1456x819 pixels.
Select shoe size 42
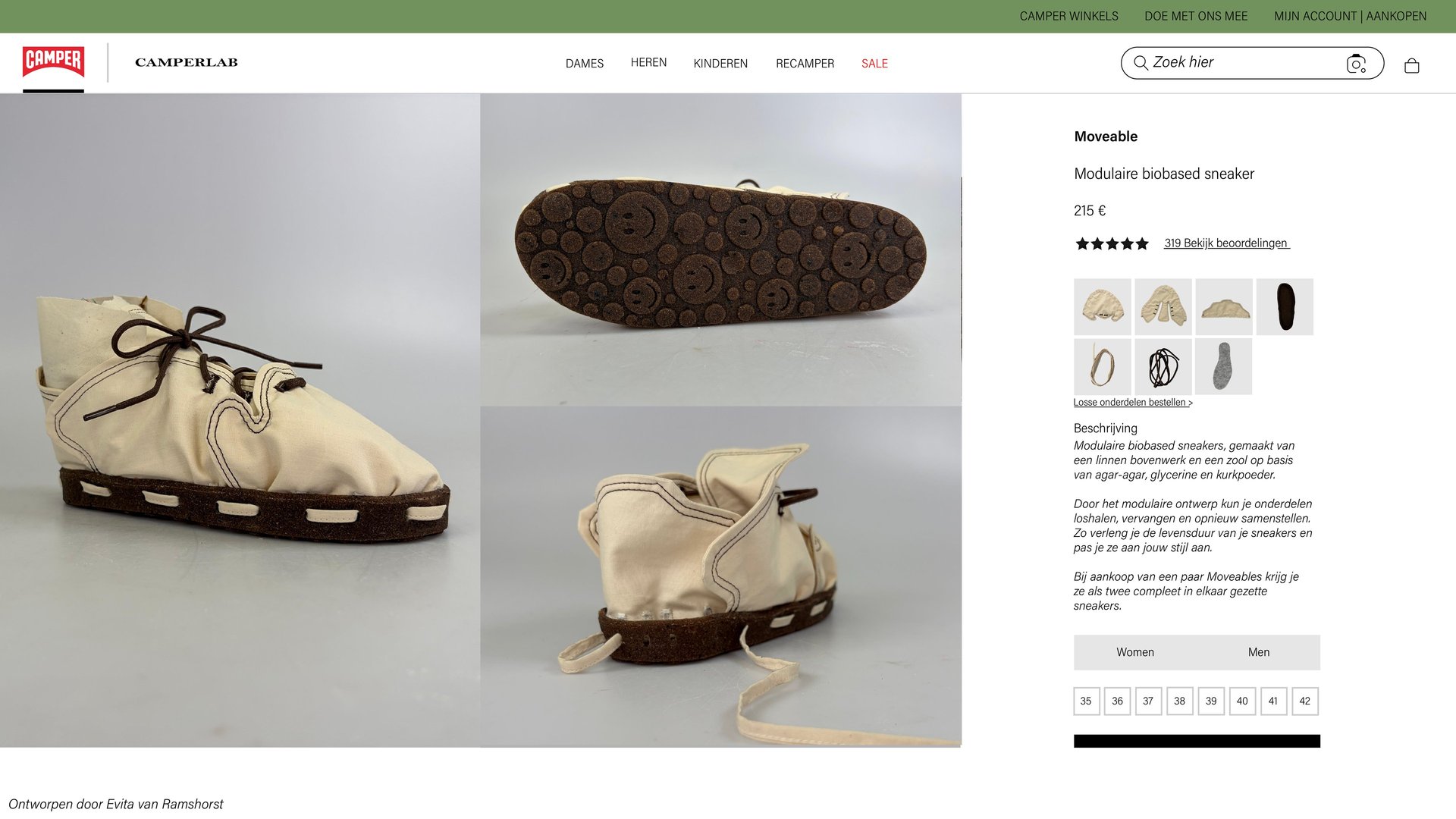click(1304, 701)
